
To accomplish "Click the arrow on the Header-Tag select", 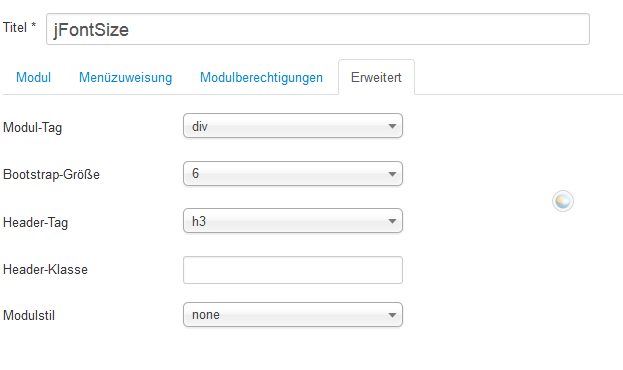I will click(x=392, y=221).
